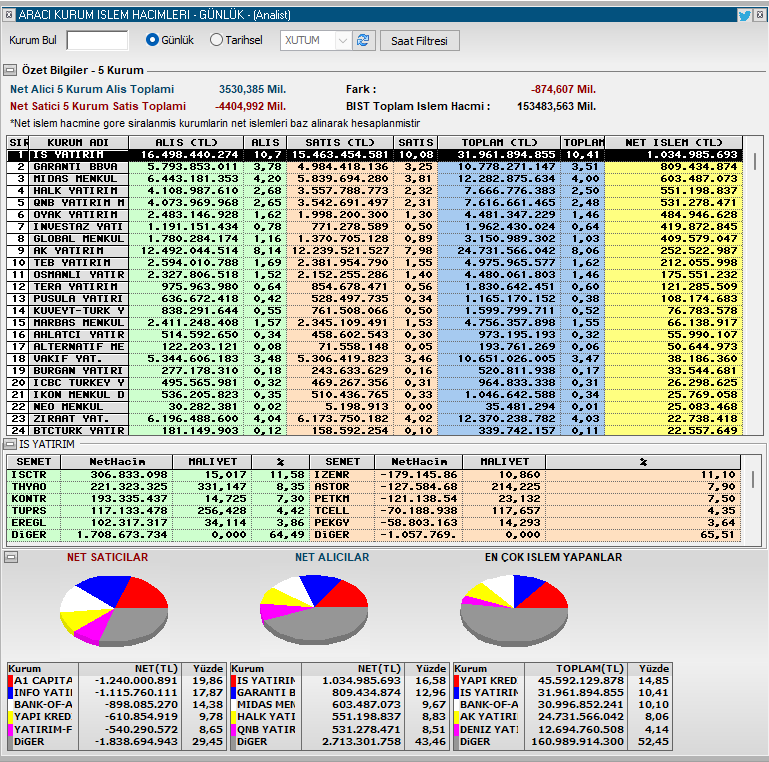Click the Twitter share icon
Screen dimensions: 769x762
click(x=744, y=15)
